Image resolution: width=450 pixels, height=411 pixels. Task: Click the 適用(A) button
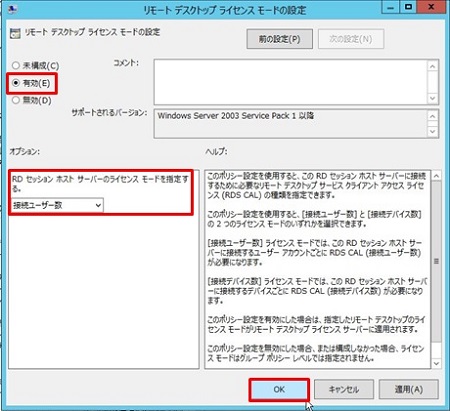point(409,389)
